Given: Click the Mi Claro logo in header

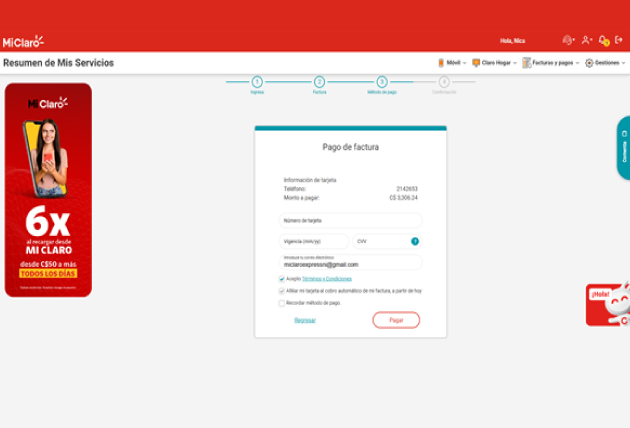Looking at the screenshot, I should pyautogui.click(x=23, y=41).
